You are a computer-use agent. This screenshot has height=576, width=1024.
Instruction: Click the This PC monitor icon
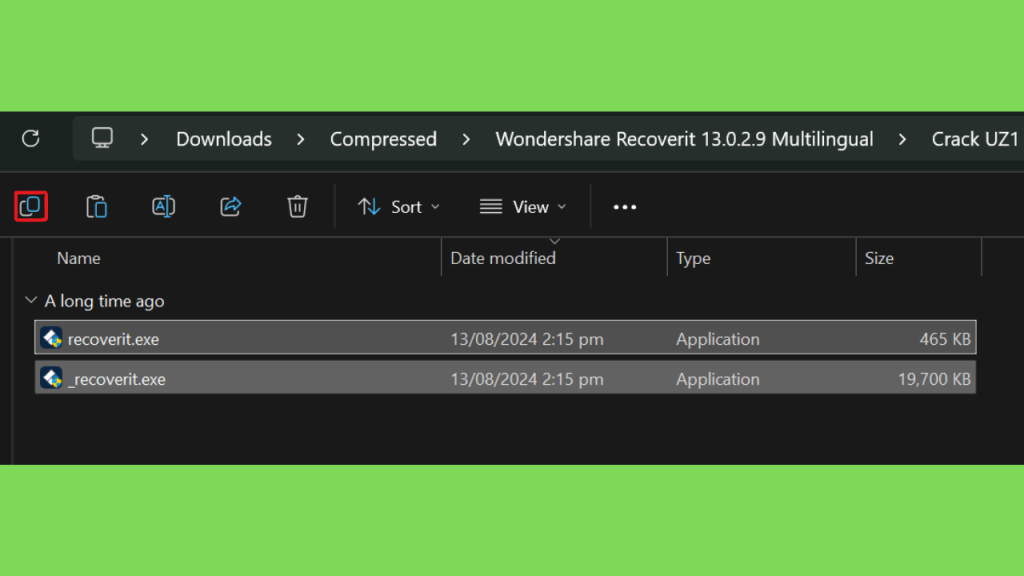point(102,138)
